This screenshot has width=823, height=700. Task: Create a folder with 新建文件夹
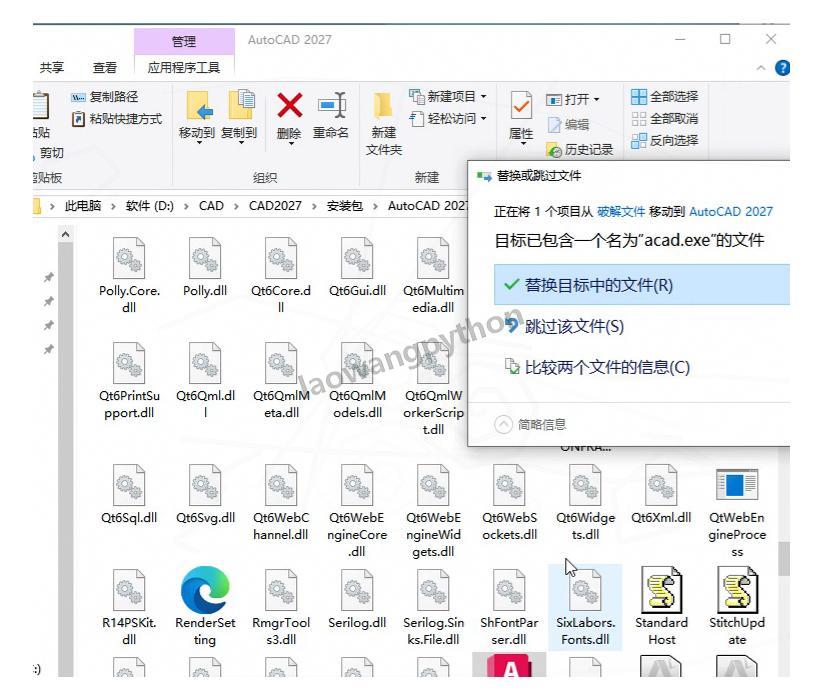click(384, 124)
